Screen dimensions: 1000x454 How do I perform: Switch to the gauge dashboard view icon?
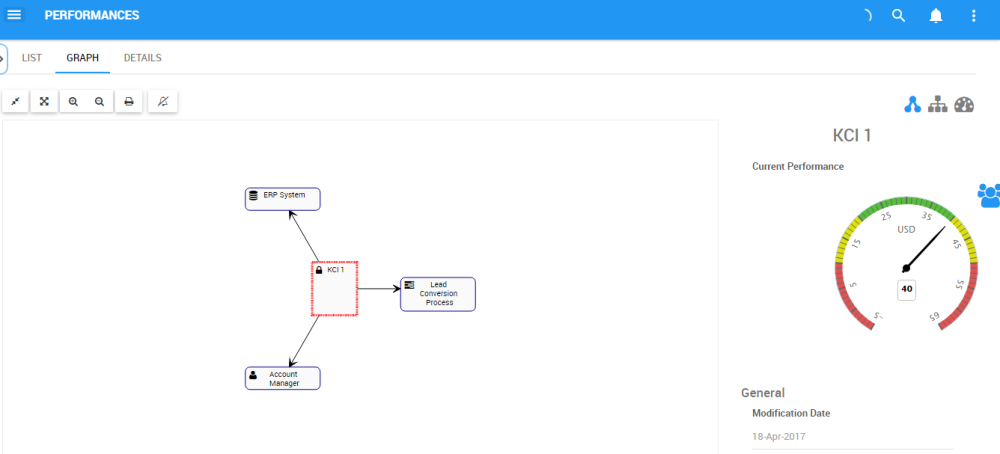pos(964,105)
